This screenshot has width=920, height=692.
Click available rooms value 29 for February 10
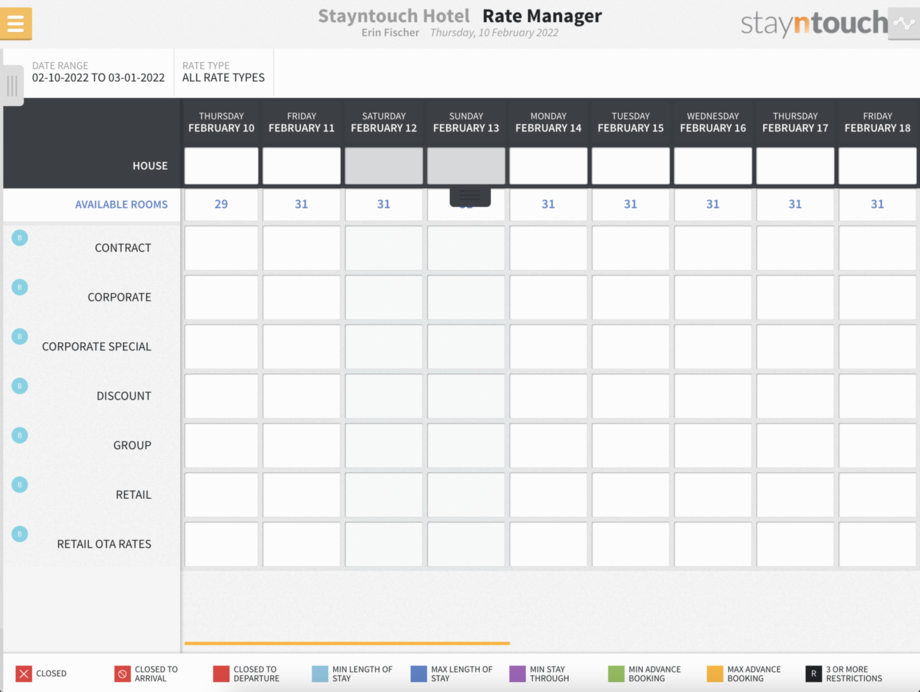221,204
